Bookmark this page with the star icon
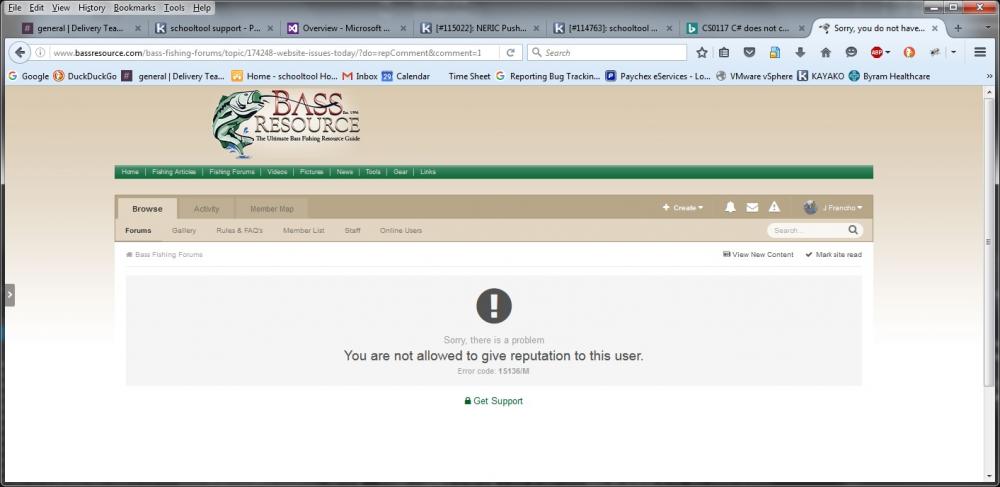Image resolution: width=1000 pixels, height=487 pixels. [702, 53]
